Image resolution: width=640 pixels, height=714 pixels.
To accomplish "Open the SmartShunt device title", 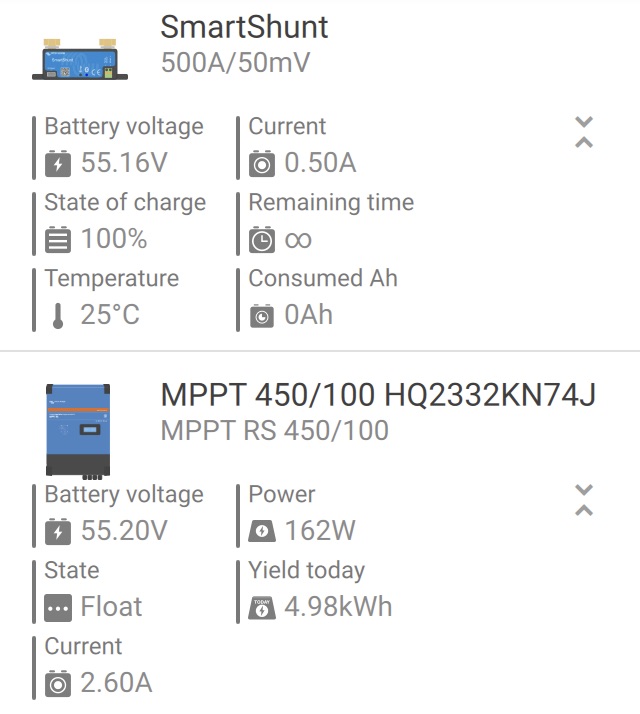I will (244, 27).
